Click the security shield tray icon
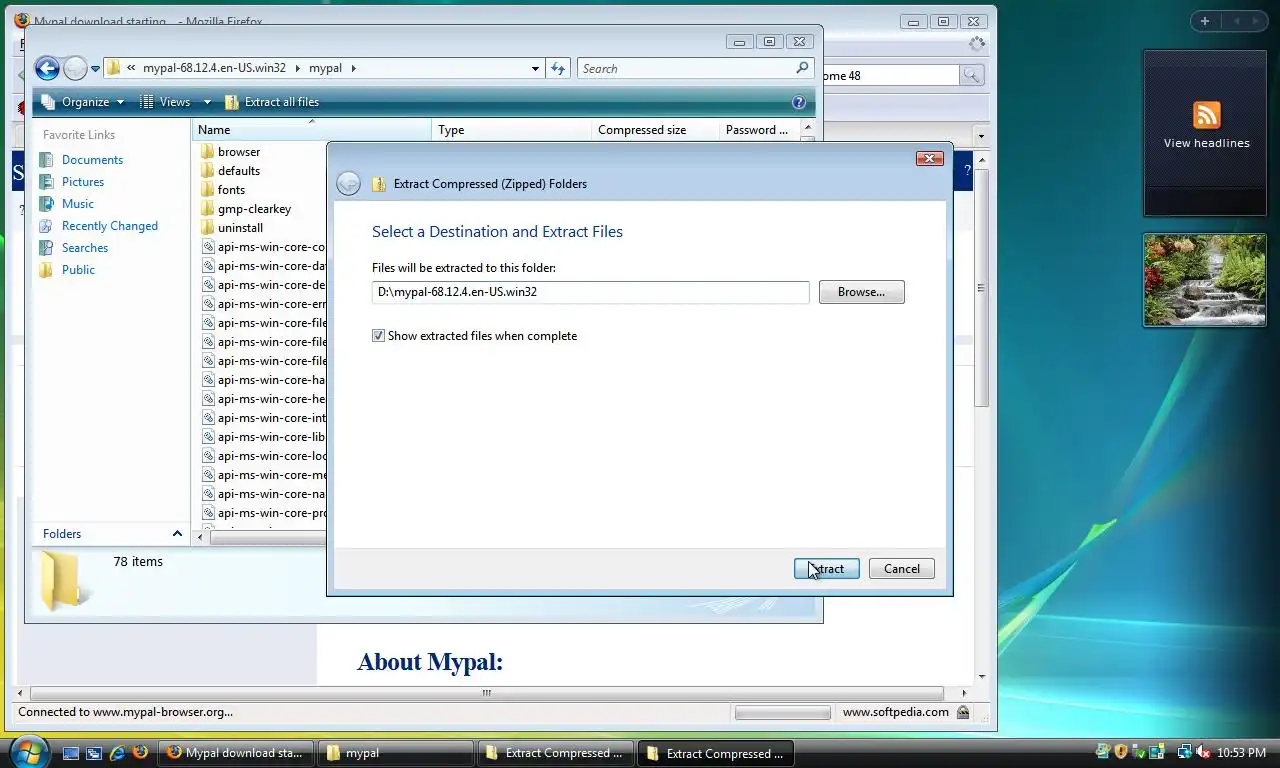 [1121, 752]
